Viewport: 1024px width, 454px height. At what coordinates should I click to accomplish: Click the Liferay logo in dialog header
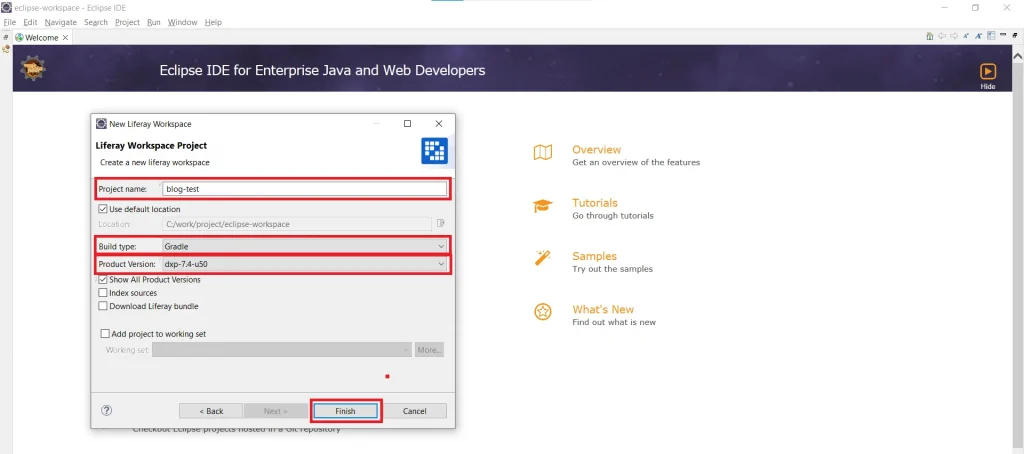[434, 150]
